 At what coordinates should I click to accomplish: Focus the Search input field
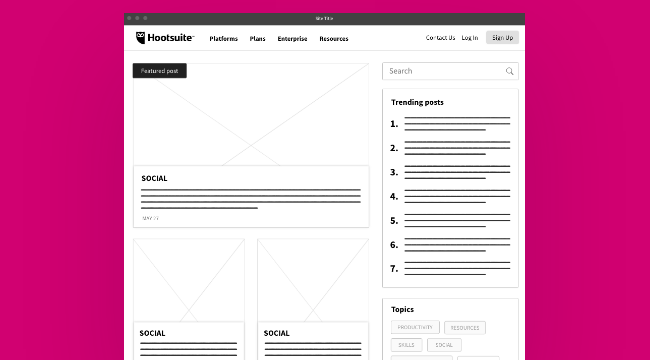[x=450, y=71]
